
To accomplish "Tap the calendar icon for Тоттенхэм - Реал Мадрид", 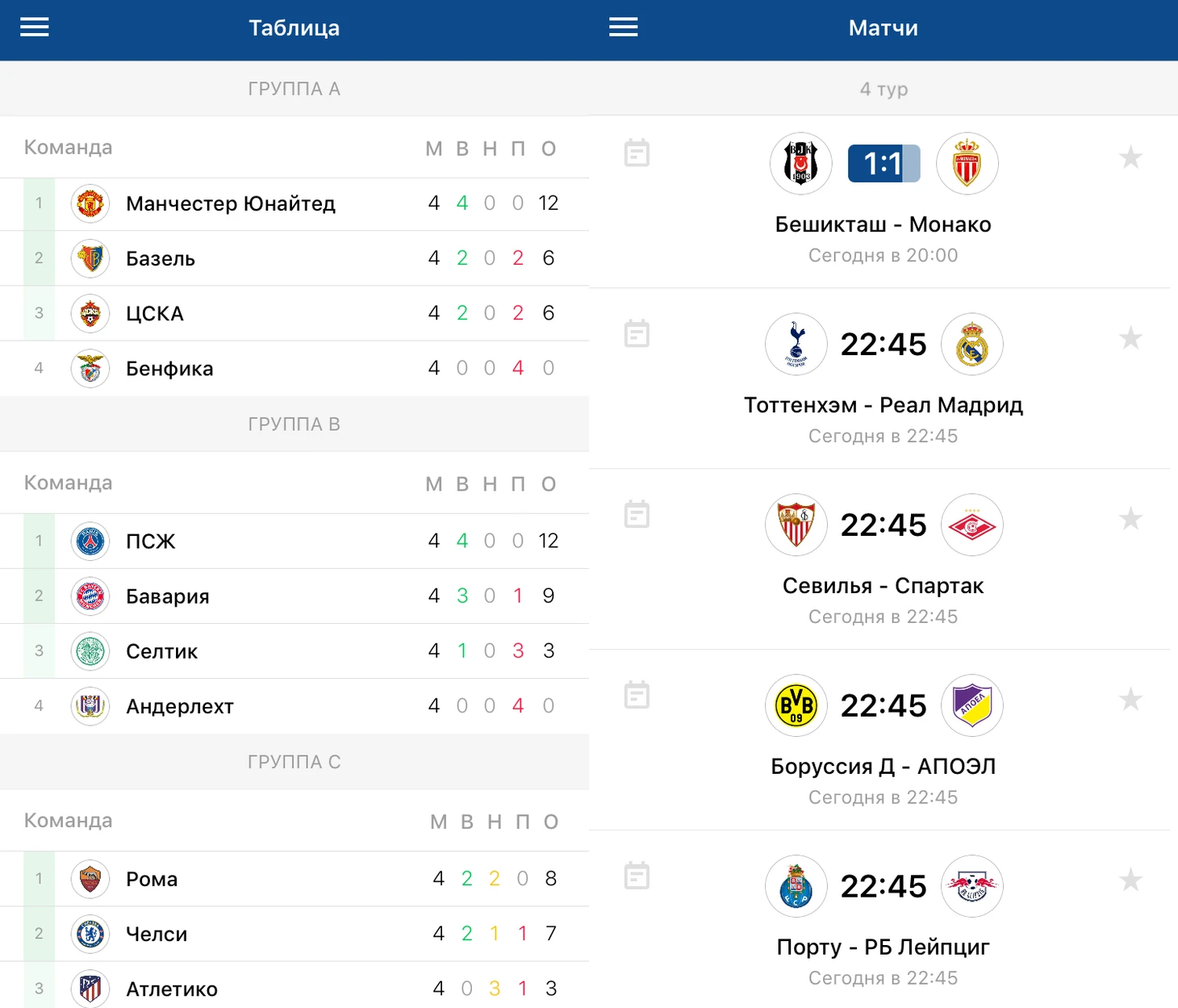I will tap(637, 333).
